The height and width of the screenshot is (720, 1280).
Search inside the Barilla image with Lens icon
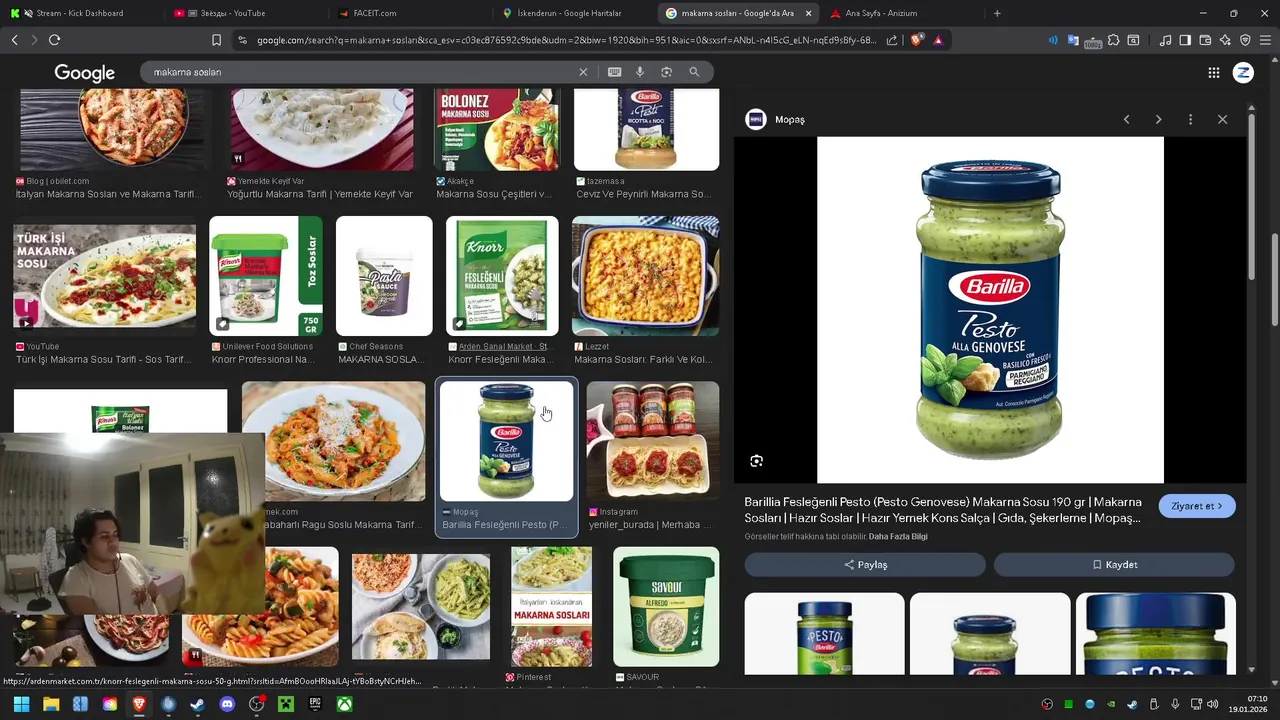[756, 461]
